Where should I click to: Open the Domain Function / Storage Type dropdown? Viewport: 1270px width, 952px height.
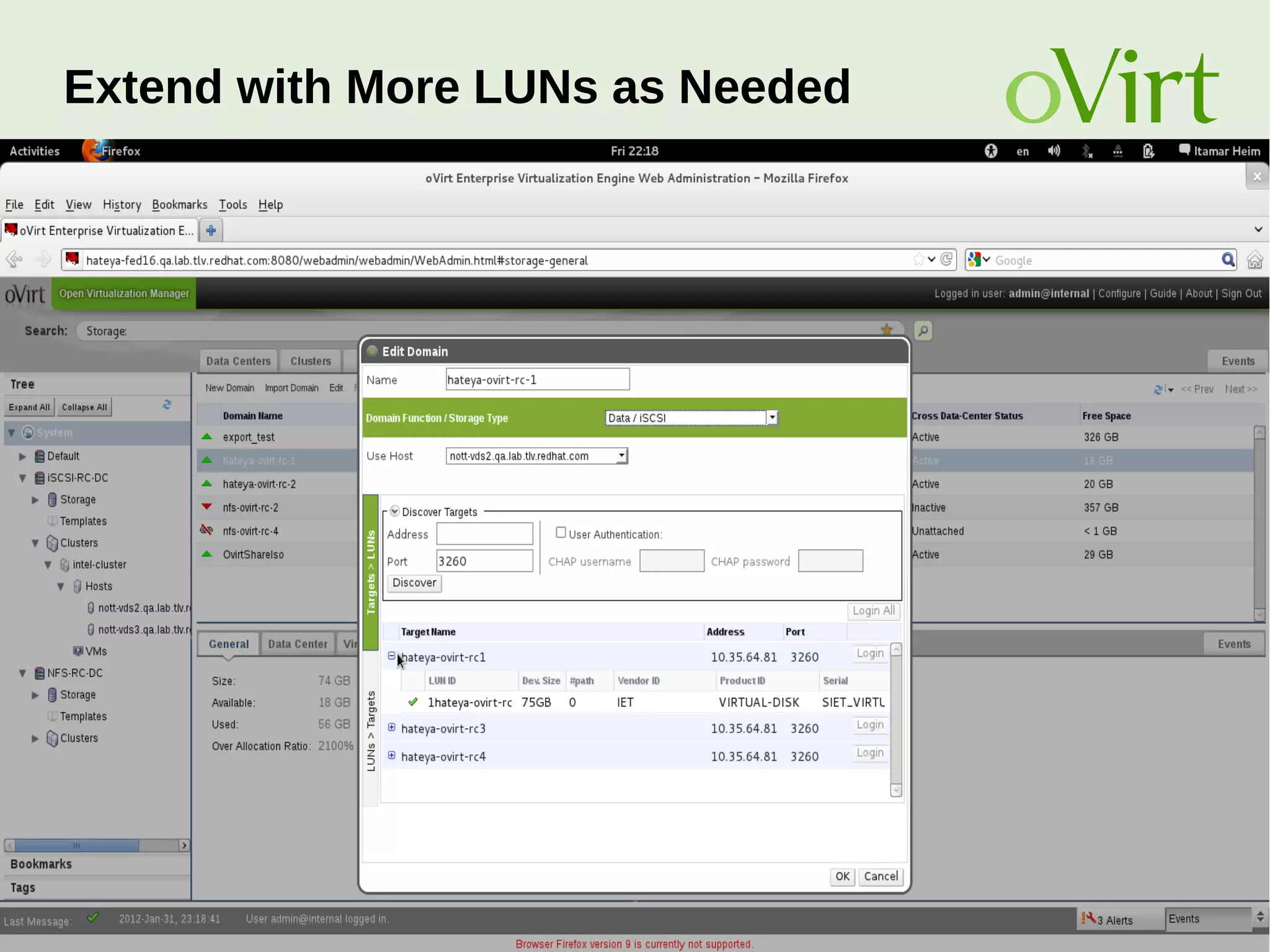point(772,417)
